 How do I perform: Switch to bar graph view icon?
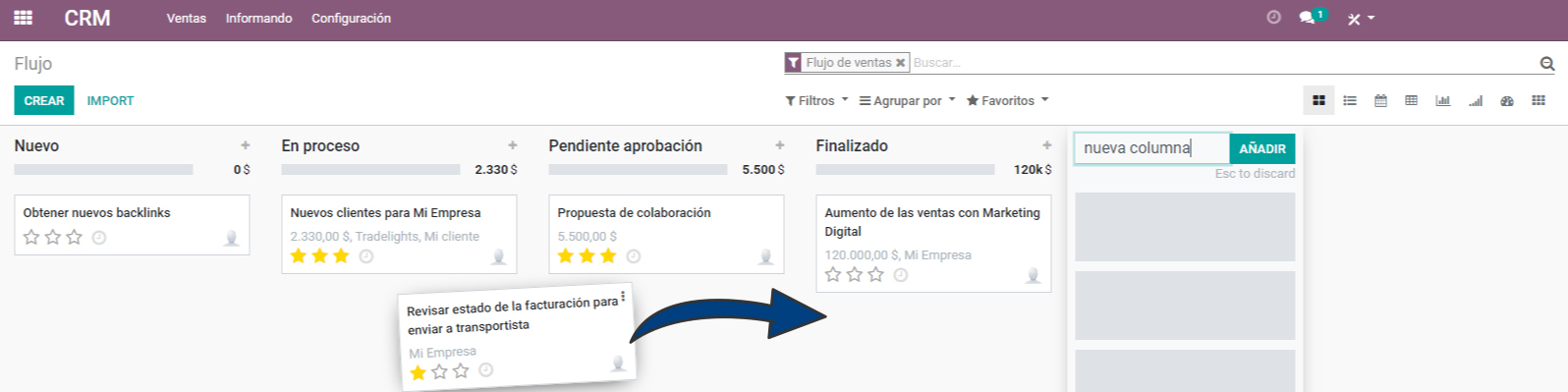point(1442,100)
